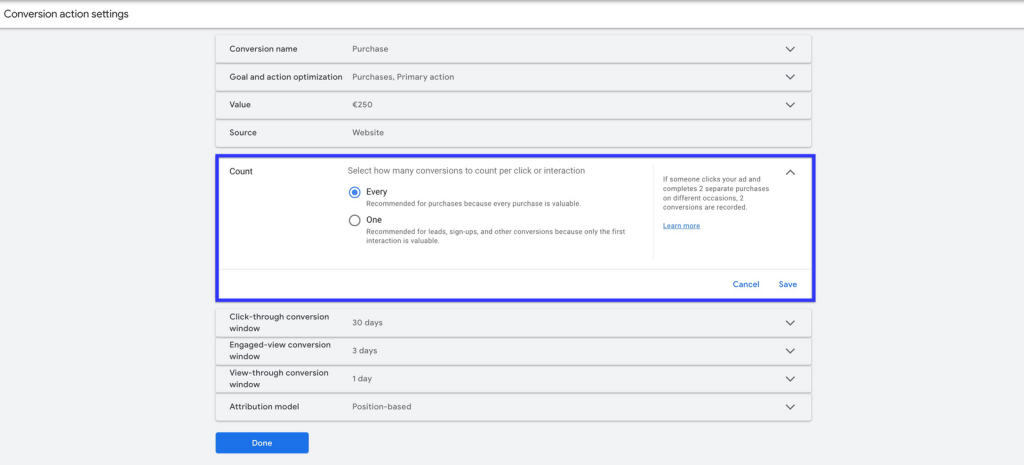Click the Goal and action optimization label
This screenshot has height=465, width=1024.
click(285, 77)
